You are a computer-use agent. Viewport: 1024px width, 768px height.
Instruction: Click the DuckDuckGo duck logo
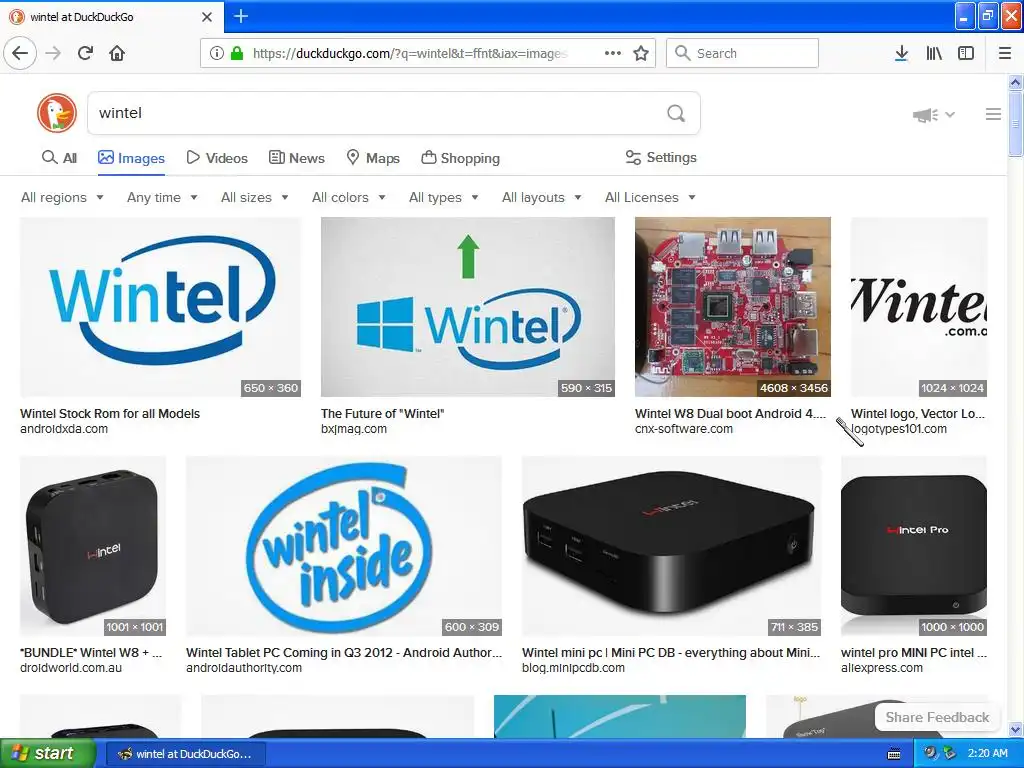click(x=57, y=113)
